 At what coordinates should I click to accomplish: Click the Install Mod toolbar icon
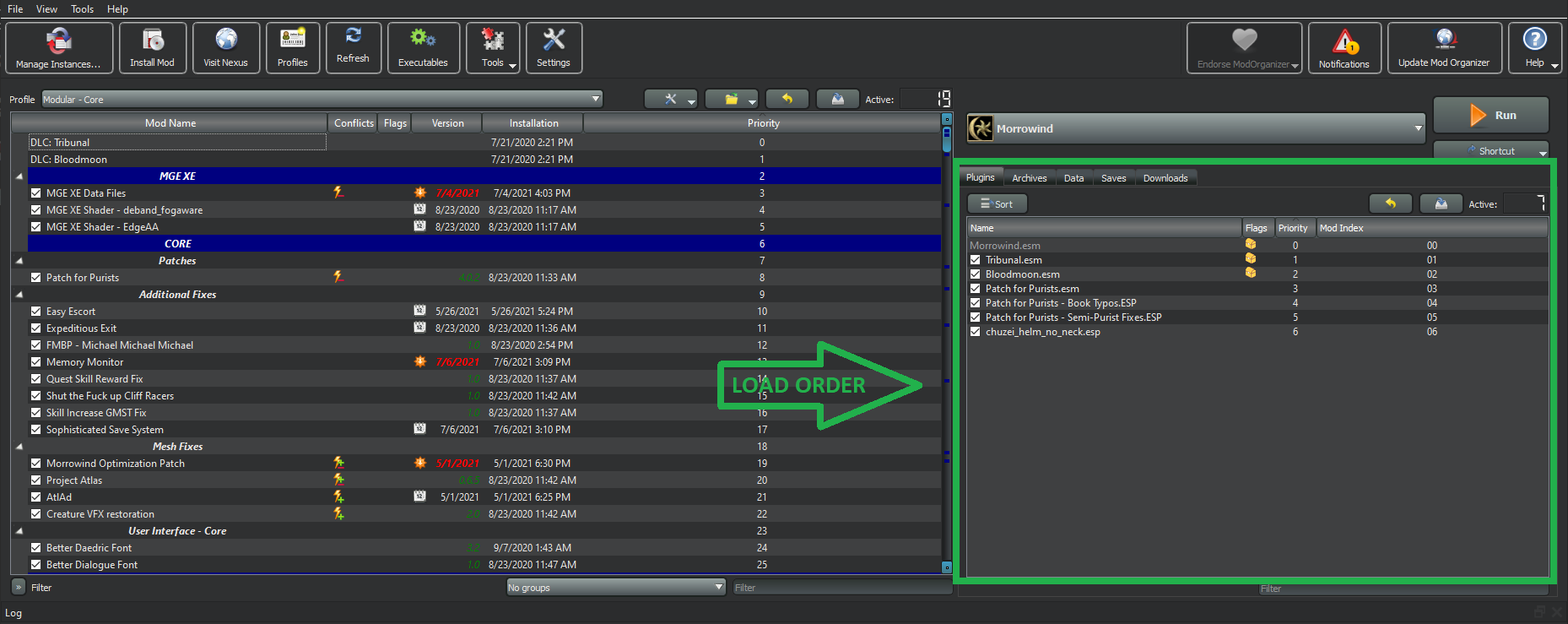(x=152, y=48)
